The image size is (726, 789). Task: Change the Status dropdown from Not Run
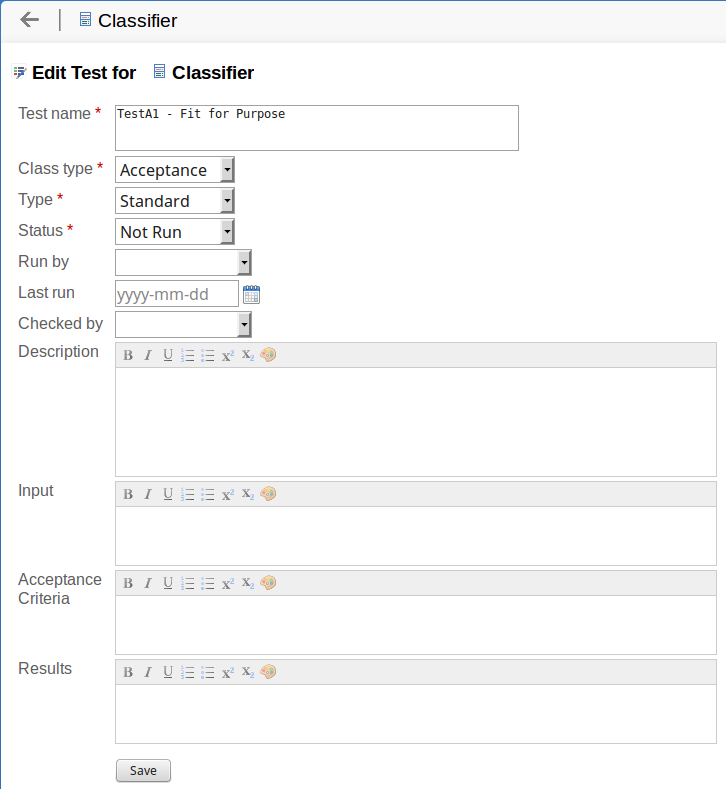point(175,232)
